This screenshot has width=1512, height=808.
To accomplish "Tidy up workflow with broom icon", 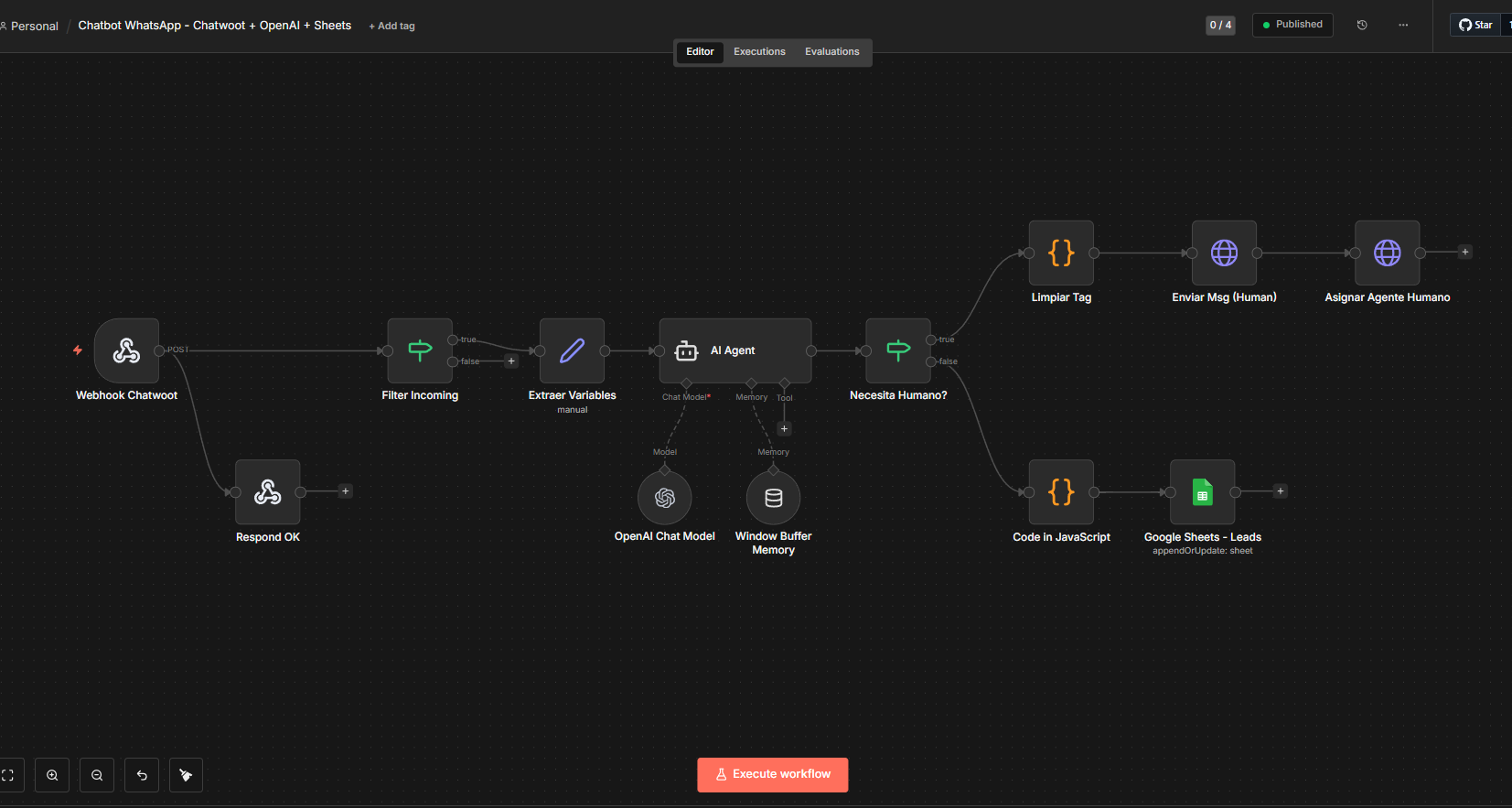I will pos(186,775).
